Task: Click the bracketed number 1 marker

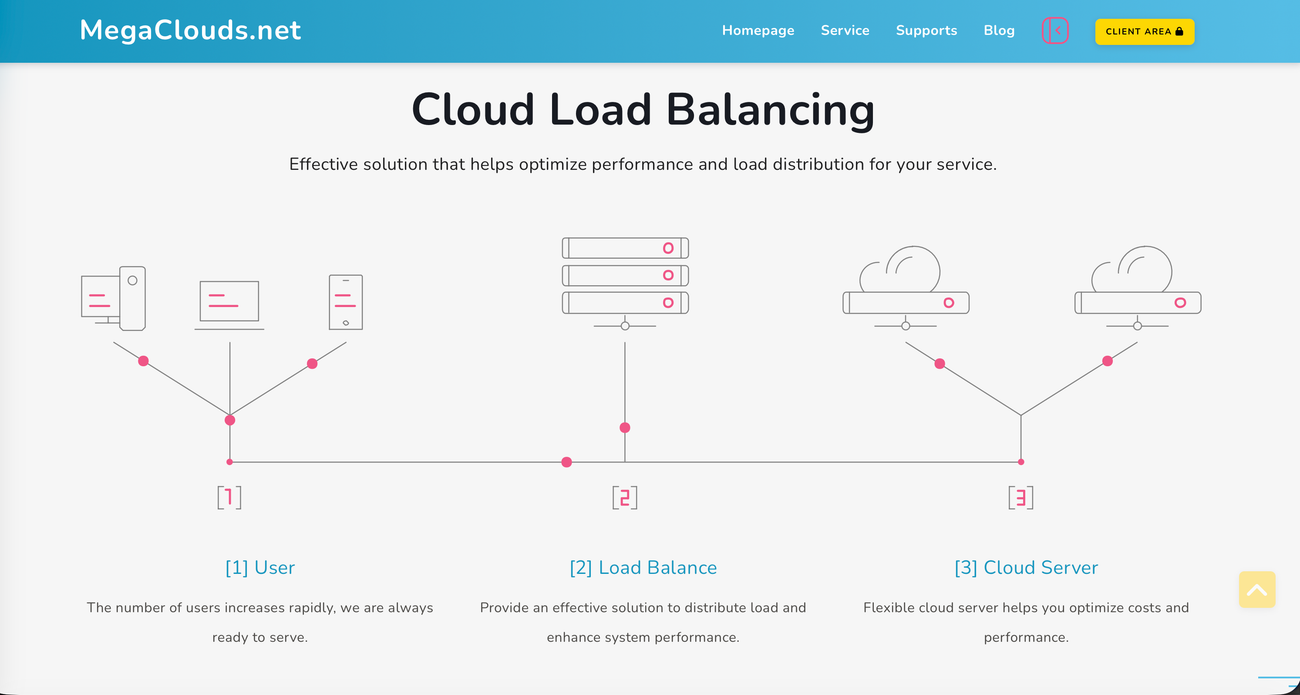Action: pyautogui.click(x=230, y=497)
